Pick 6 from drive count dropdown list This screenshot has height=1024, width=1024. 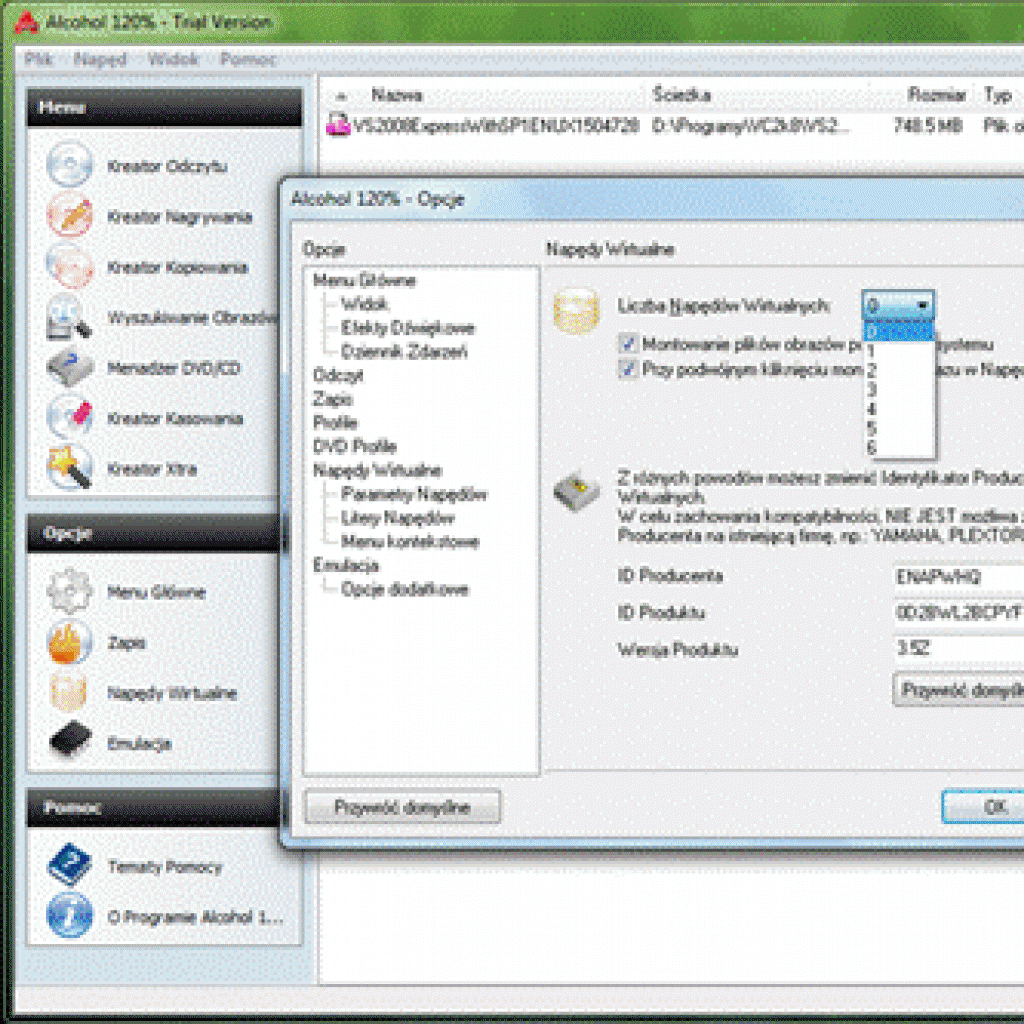872,447
